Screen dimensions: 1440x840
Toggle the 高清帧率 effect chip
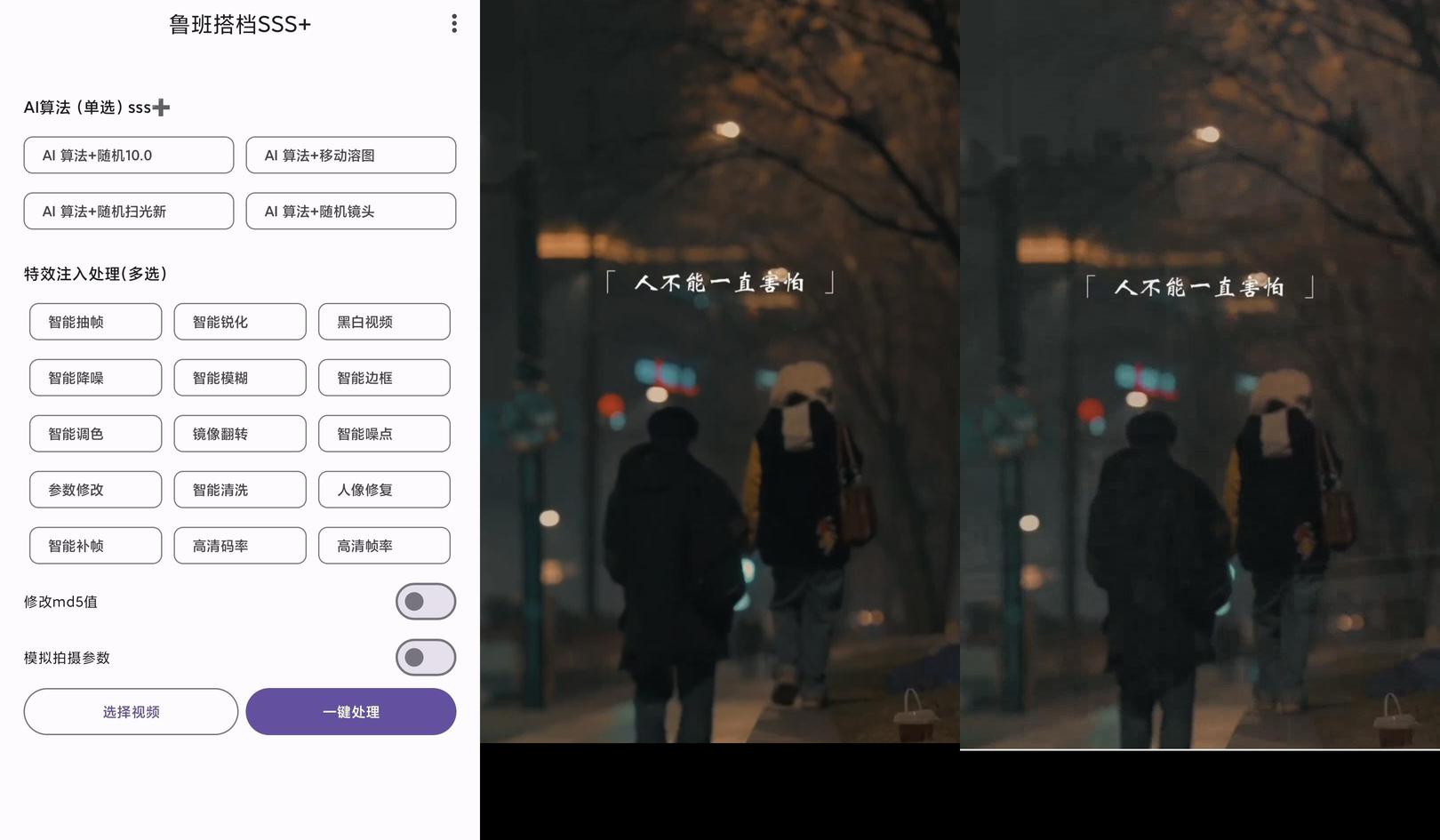384,546
